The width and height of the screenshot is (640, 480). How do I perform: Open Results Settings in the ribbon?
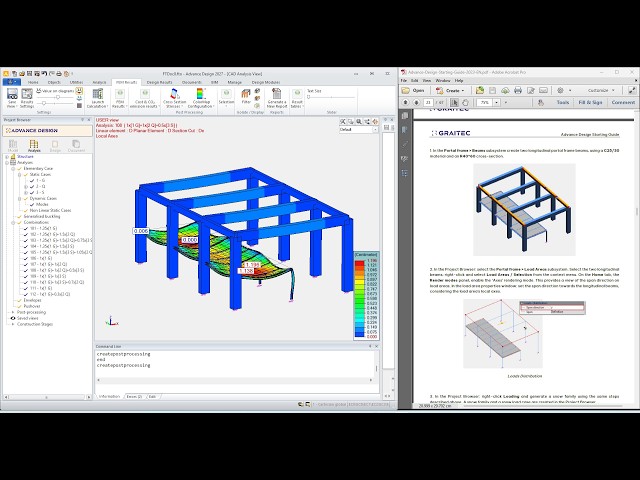click(x=27, y=98)
